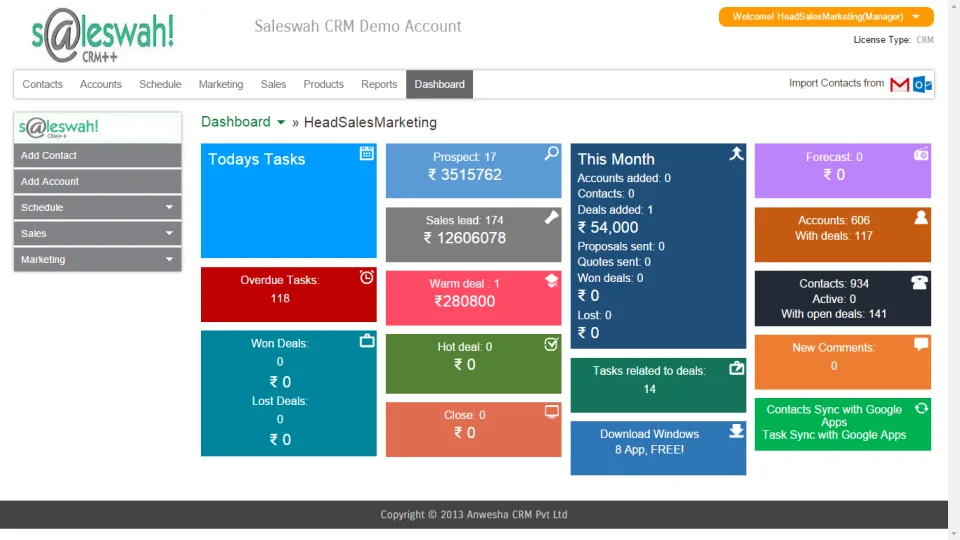The height and width of the screenshot is (540, 960).
Task: Open the Prospect: 17 tile
Action: pos(473,171)
